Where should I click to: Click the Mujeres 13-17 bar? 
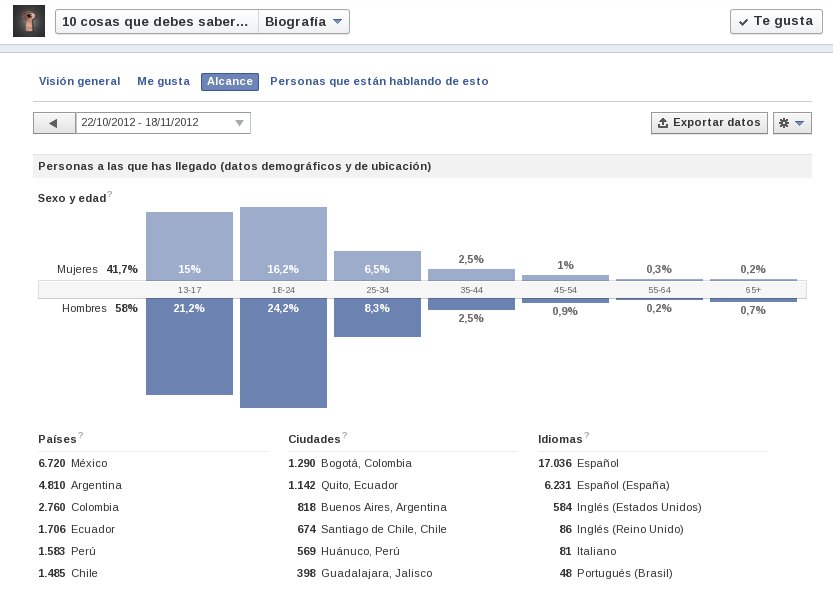pos(189,246)
